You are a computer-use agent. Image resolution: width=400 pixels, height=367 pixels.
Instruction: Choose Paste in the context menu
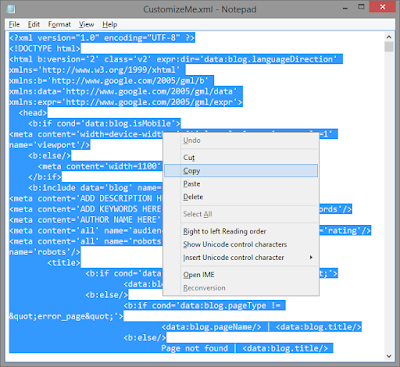tap(241, 184)
